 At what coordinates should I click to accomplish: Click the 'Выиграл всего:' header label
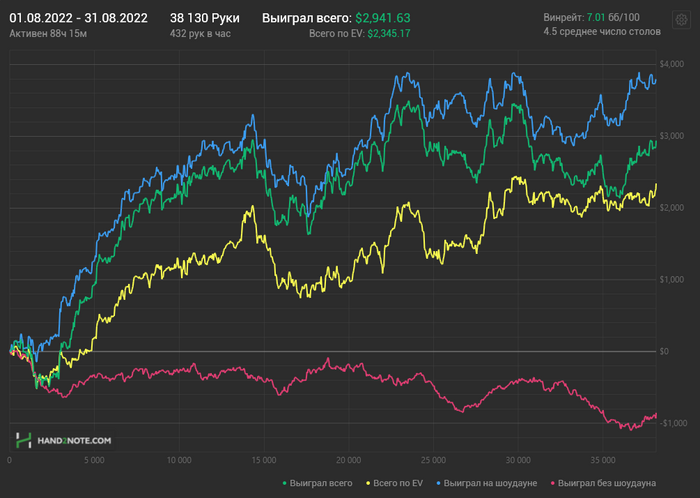(x=307, y=18)
